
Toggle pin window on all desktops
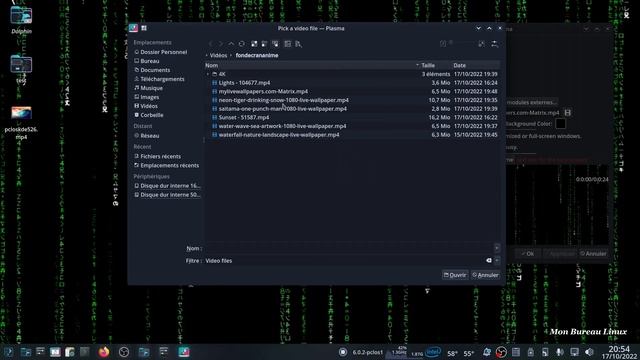(x=144, y=28)
